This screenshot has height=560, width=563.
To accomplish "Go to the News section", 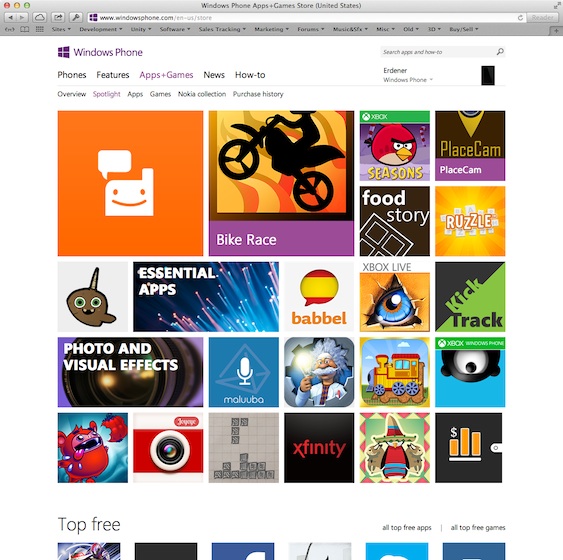I will tap(214, 75).
